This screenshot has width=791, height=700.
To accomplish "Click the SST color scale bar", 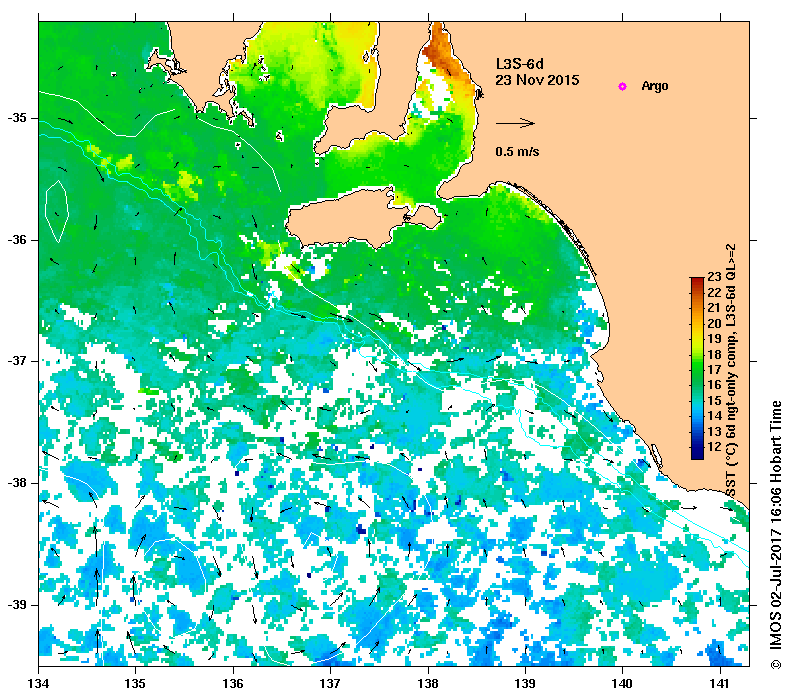I will [x=697, y=368].
